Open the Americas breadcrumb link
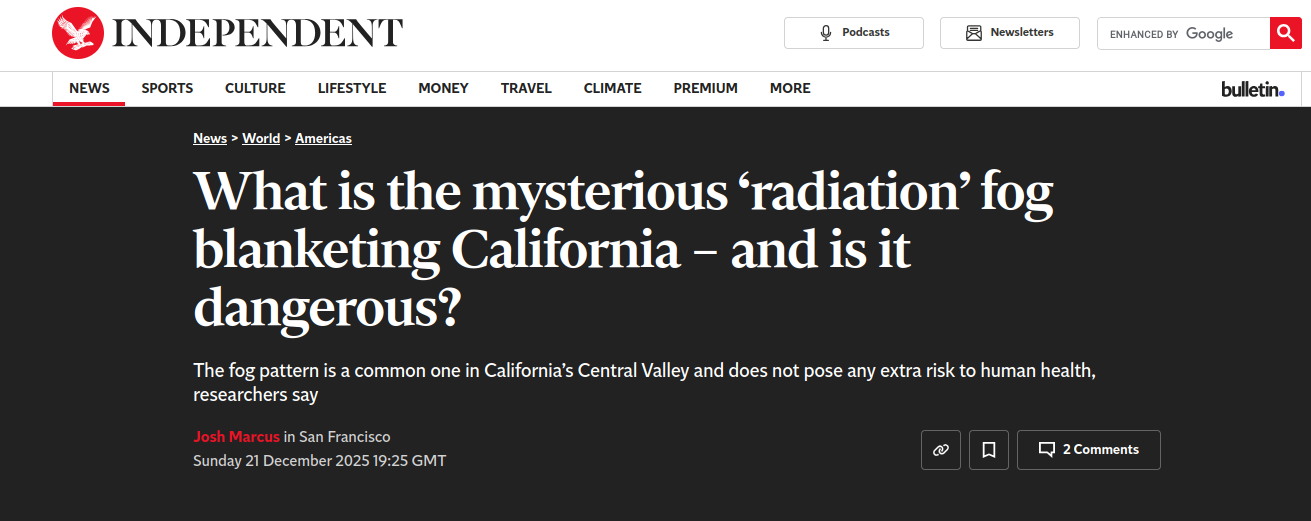Viewport: 1311px width, 521px height. tap(323, 138)
